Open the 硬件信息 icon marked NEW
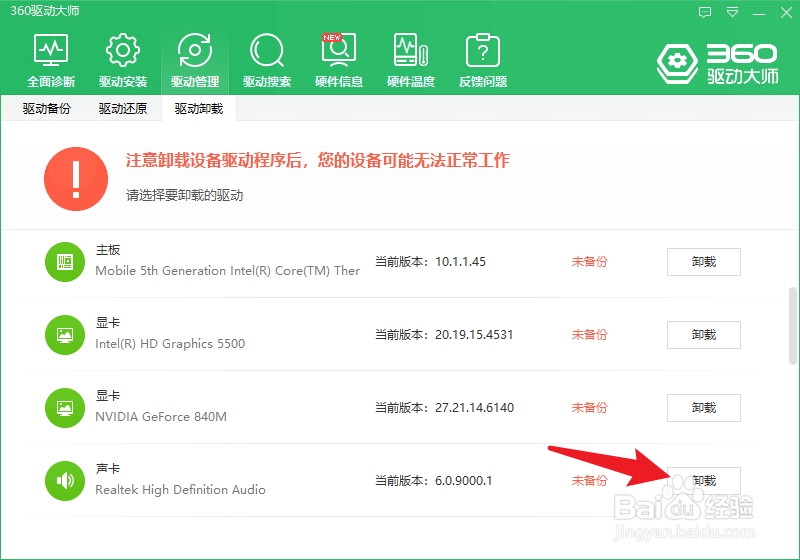The width and height of the screenshot is (800, 560). click(339, 60)
